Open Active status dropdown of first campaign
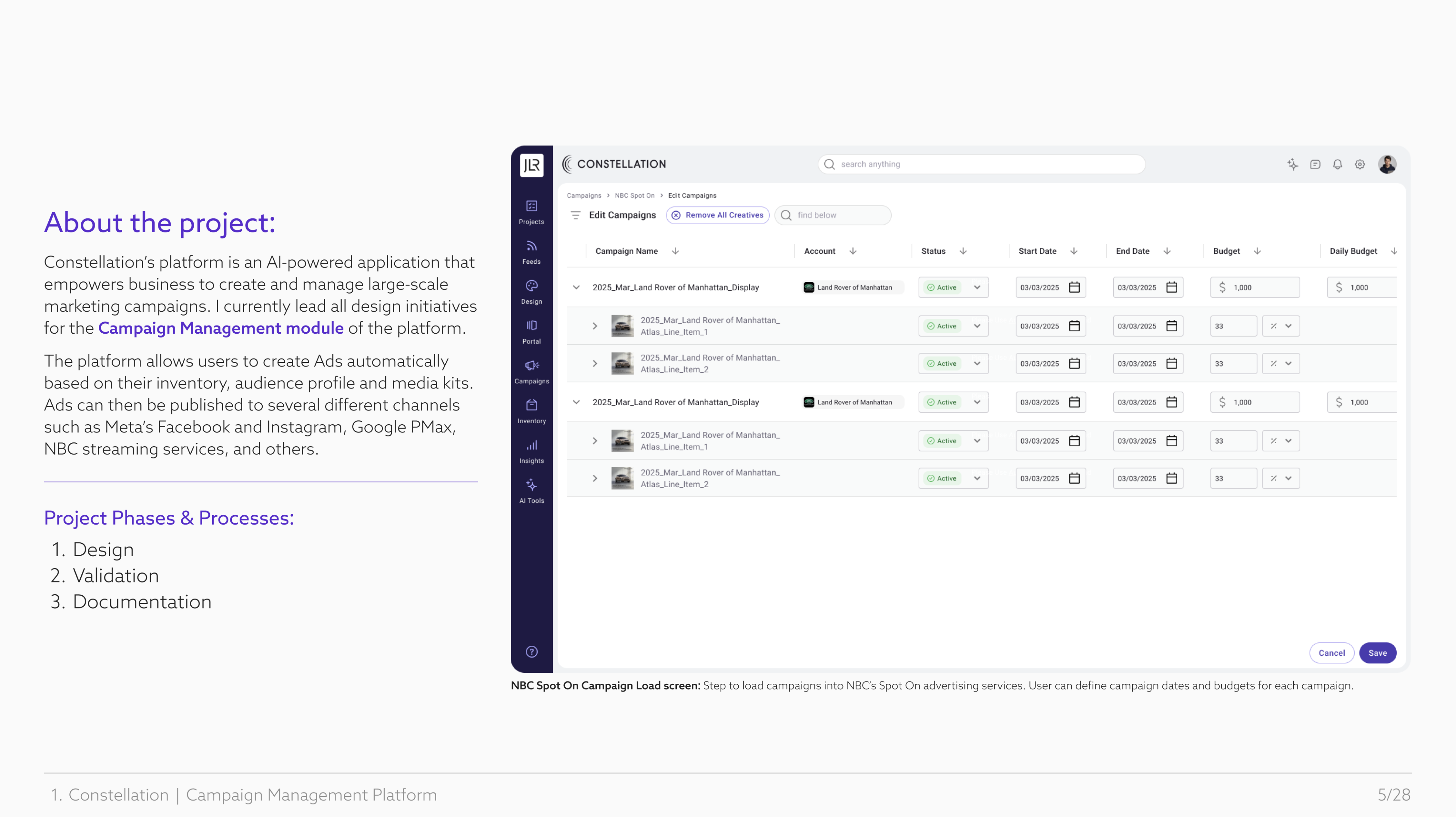Viewport: 1456px width, 817px height. [977, 287]
